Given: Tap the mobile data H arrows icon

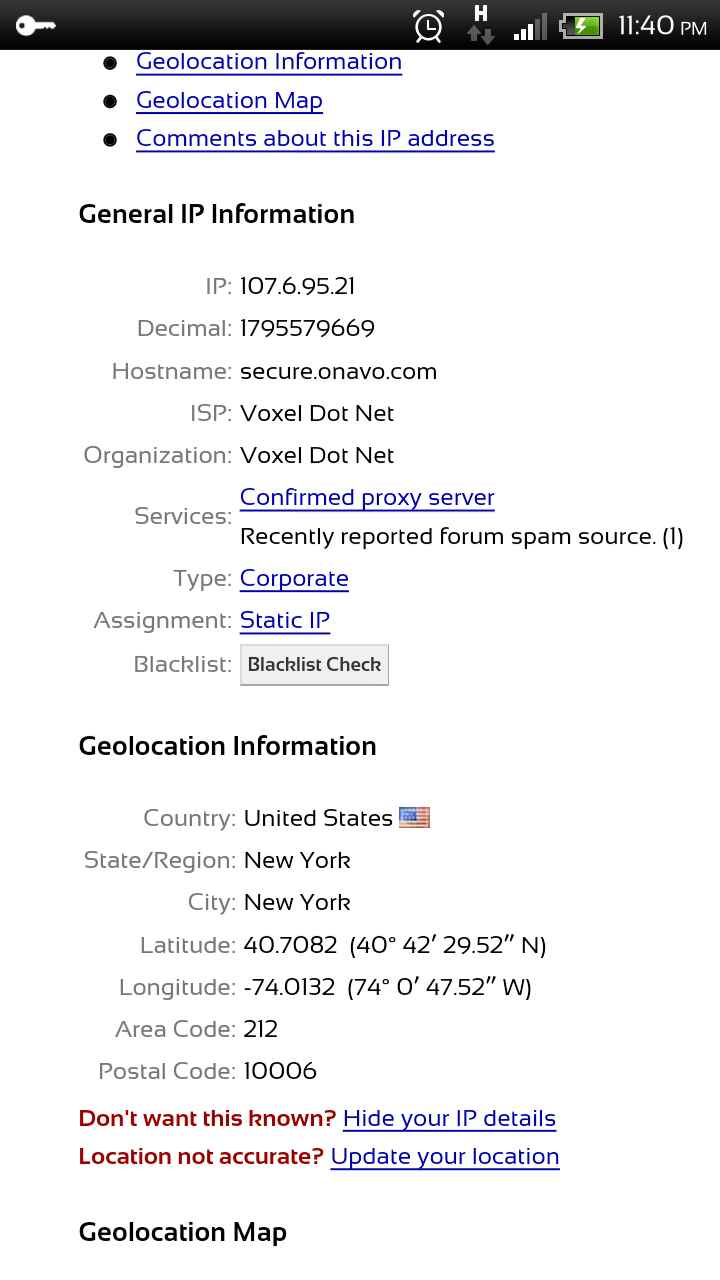Looking at the screenshot, I should click(481, 25).
